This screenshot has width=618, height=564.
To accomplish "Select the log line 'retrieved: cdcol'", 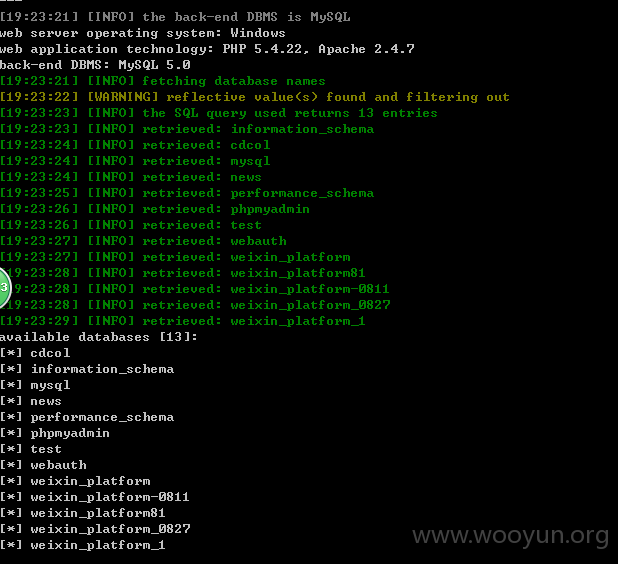I will [x=135, y=145].
